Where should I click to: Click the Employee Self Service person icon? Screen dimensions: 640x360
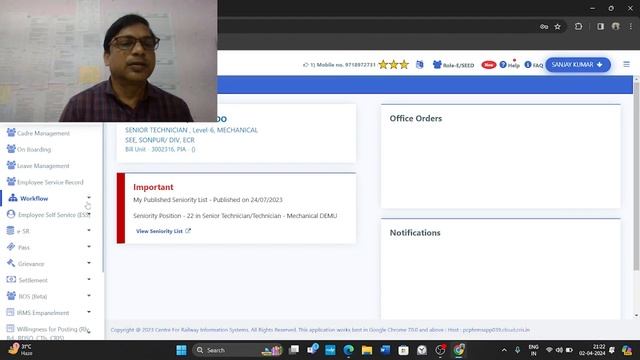[11, 214]
